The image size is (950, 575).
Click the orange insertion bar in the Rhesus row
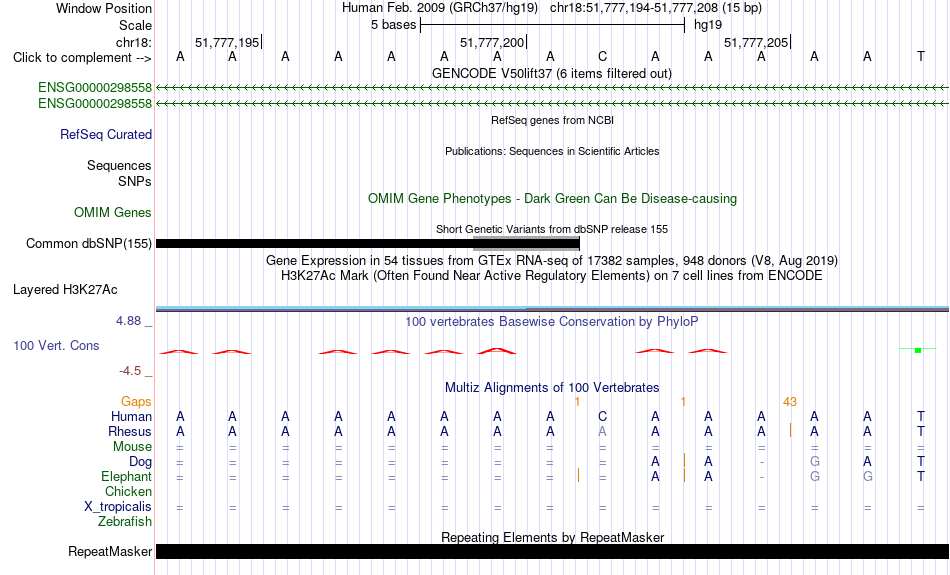(x=790, y=430)
